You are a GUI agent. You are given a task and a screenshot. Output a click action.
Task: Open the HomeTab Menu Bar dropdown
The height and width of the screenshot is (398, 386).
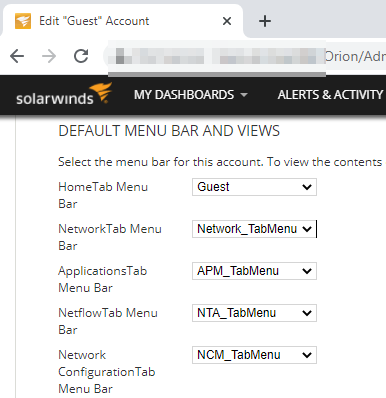[254, 187]
